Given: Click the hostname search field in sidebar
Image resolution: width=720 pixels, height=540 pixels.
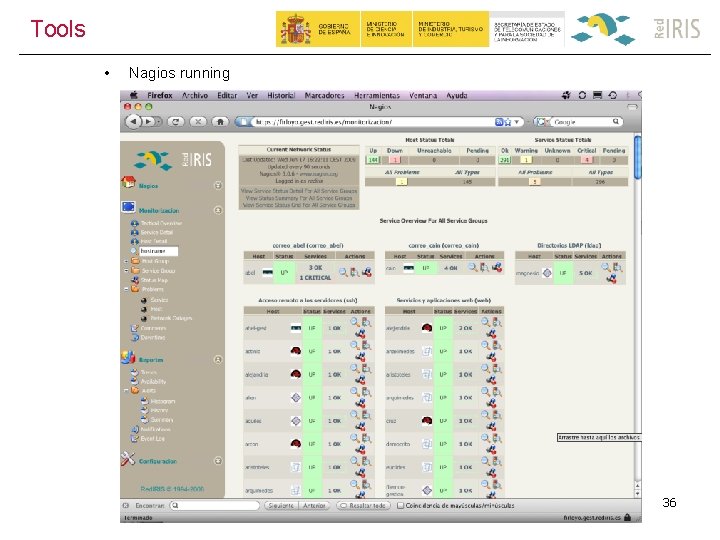Looking at the screenshot, I should click(158, 251).
